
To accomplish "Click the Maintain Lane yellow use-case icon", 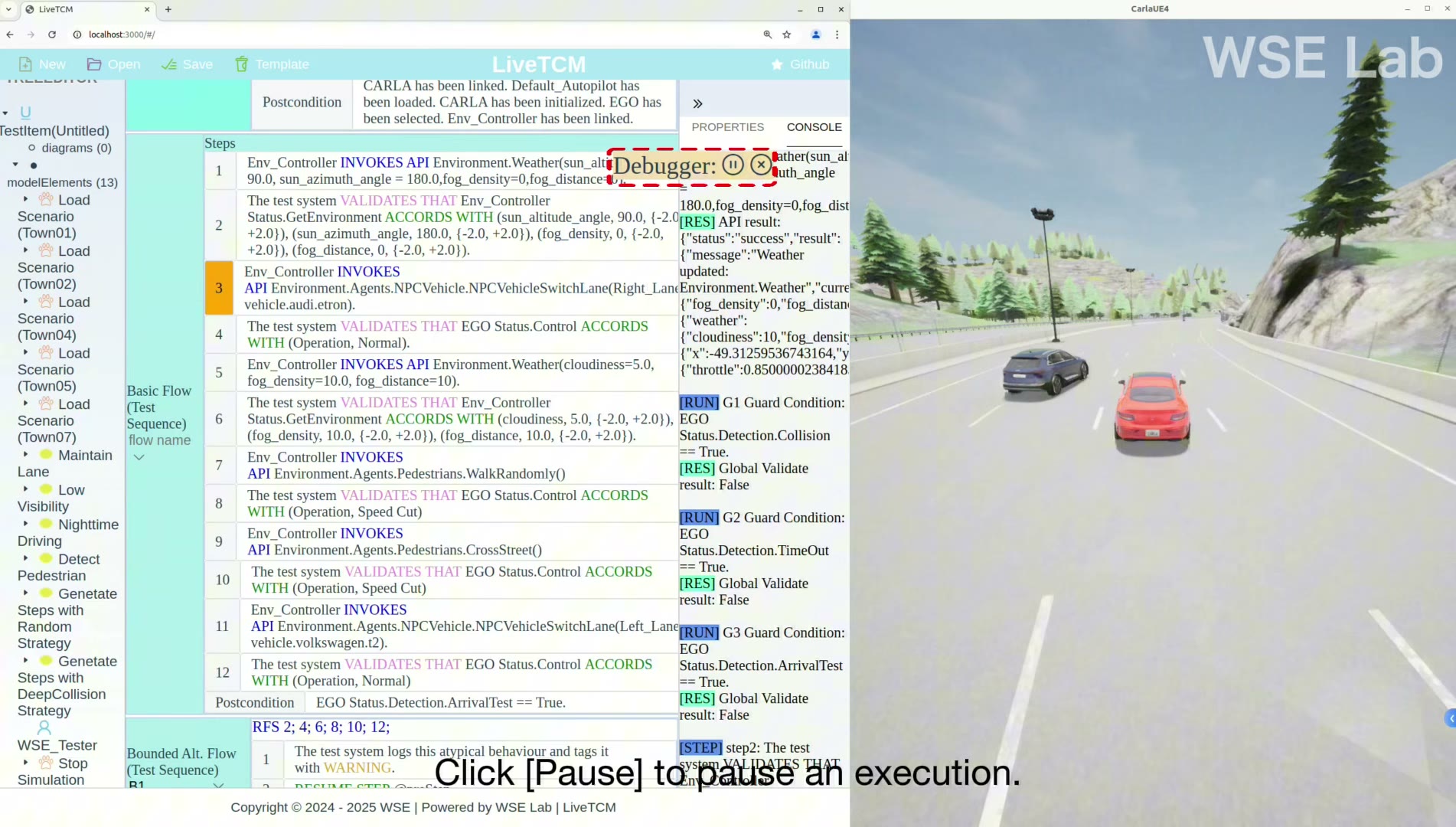I will [46, 455].
